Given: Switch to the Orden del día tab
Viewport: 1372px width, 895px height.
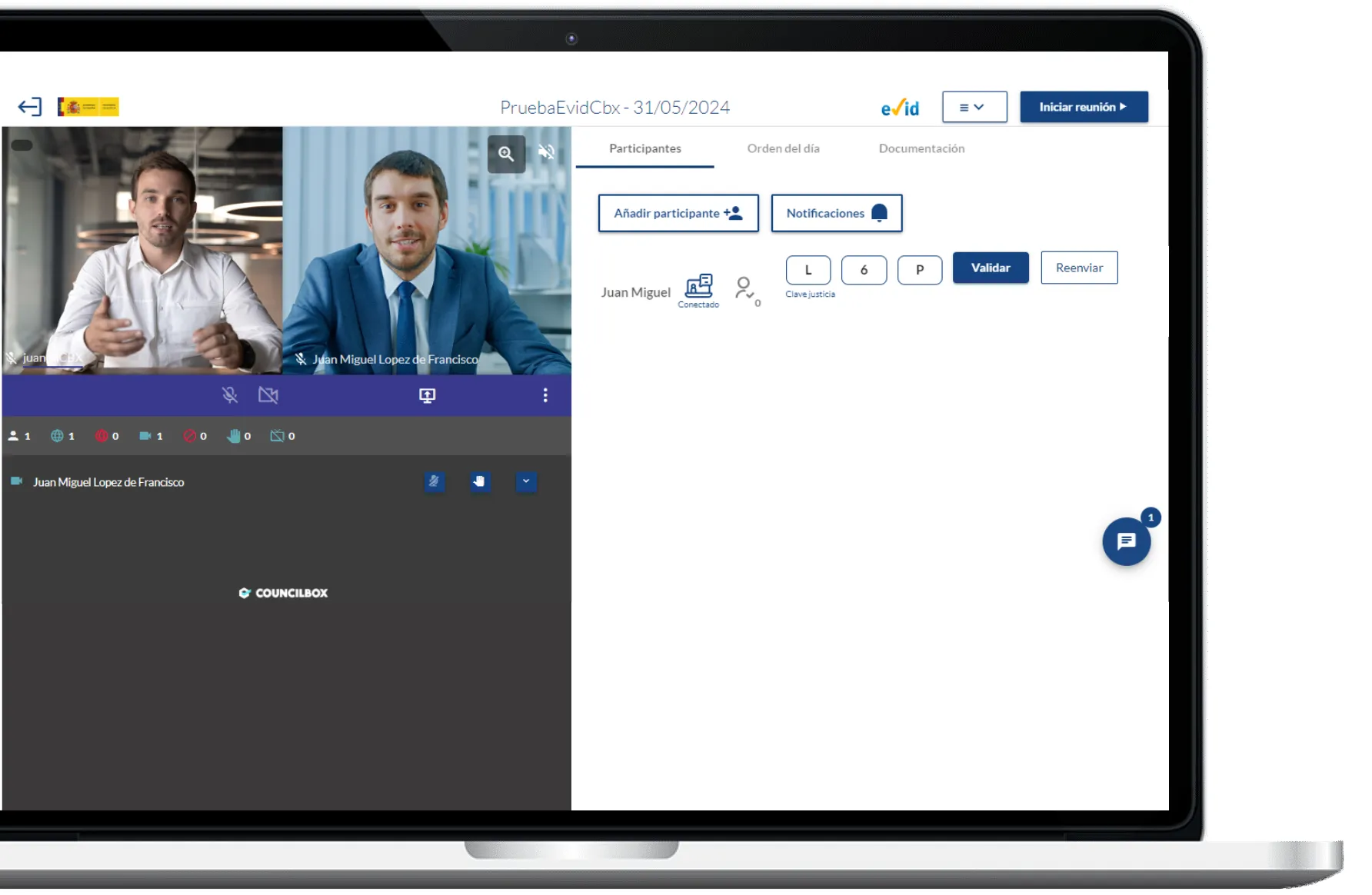Looking at the screenshot, I should (783, 148).
